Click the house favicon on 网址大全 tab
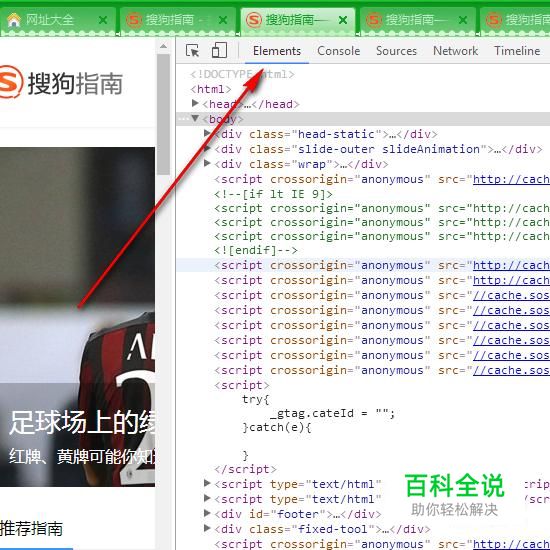 point(14,20)
